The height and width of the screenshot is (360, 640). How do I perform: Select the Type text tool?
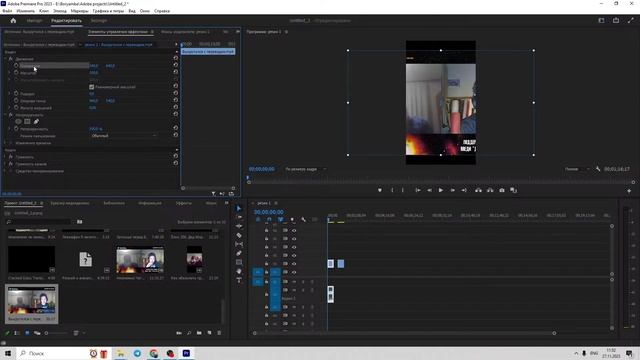(239, 280)
